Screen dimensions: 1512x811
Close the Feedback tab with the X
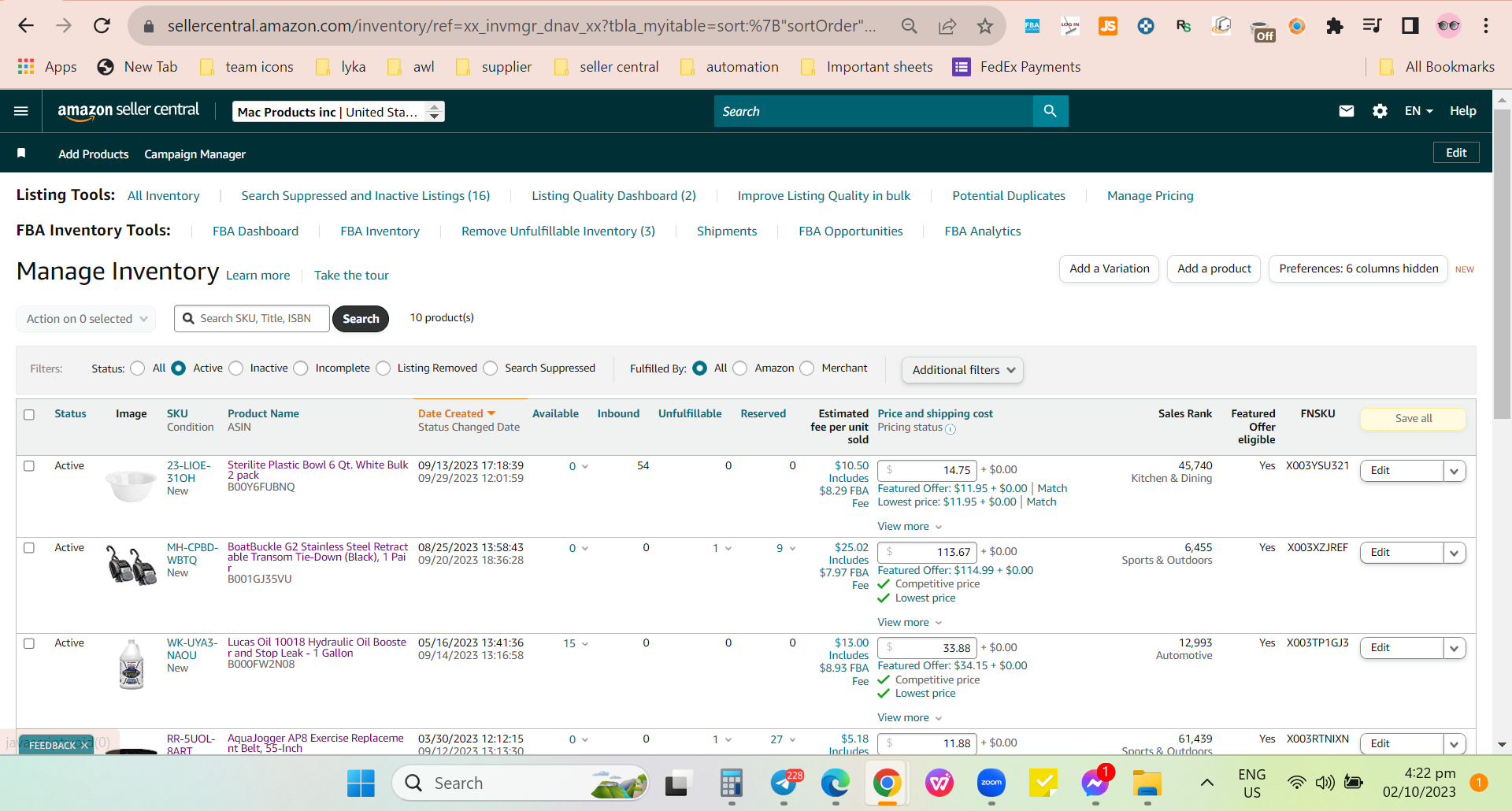click(84, 745)
